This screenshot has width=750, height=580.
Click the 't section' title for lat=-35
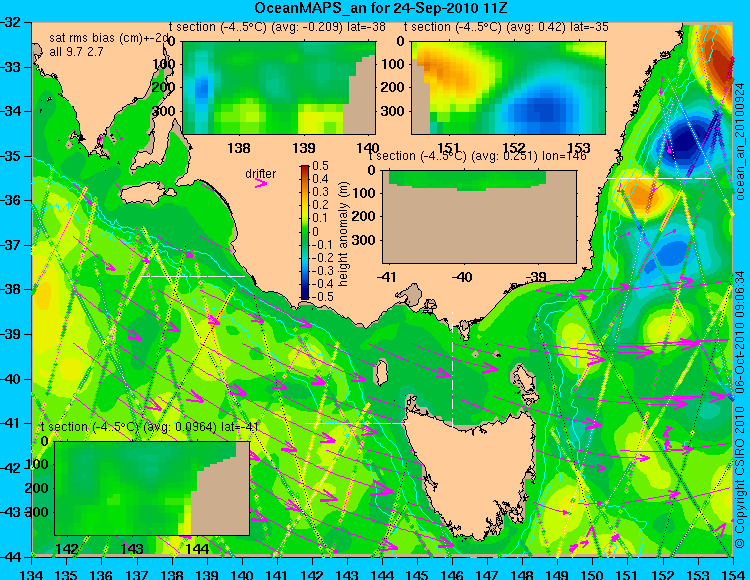pyautogui.click(x=506, y=27)
